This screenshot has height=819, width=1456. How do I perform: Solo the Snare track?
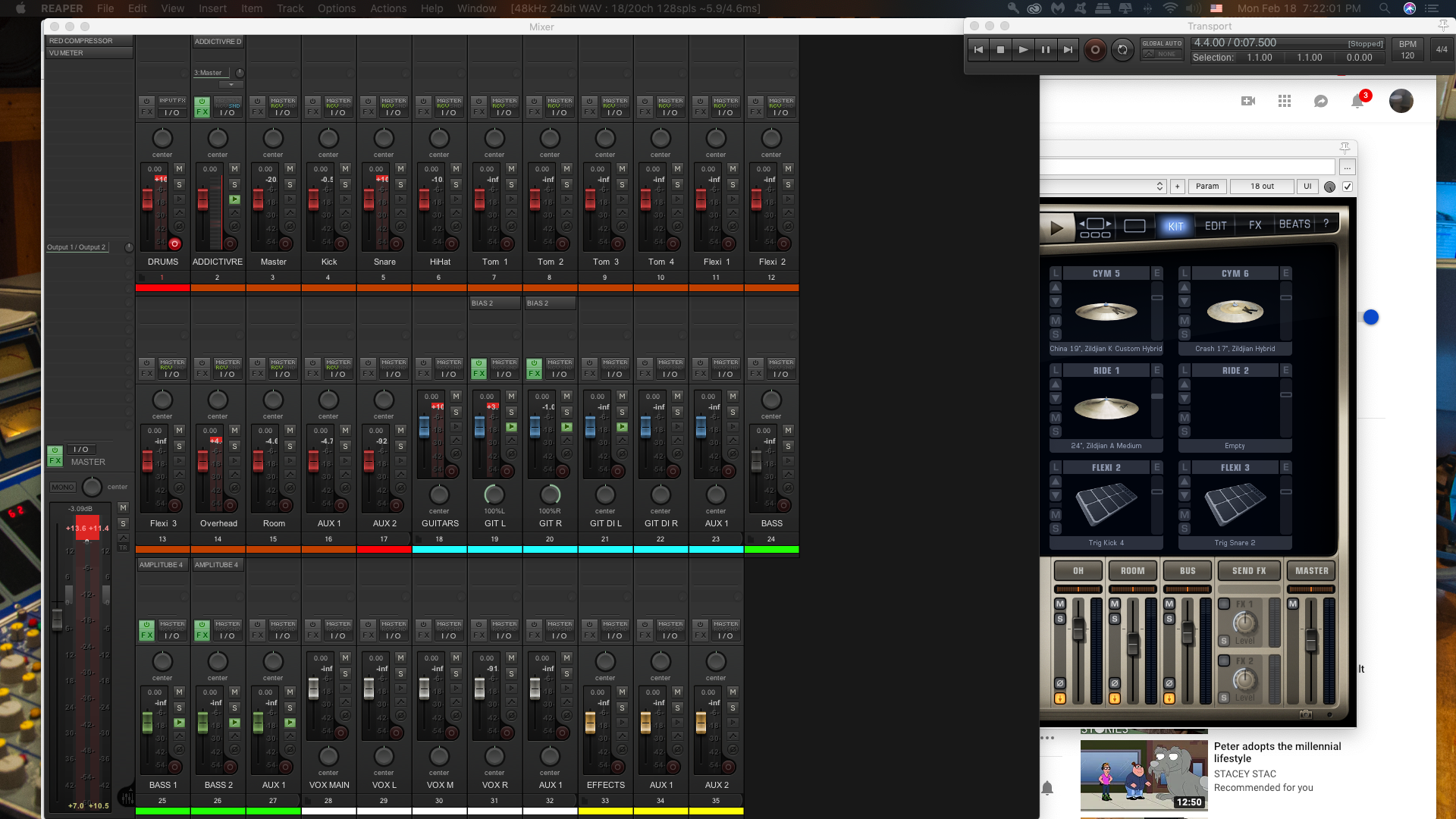point(400,184)
